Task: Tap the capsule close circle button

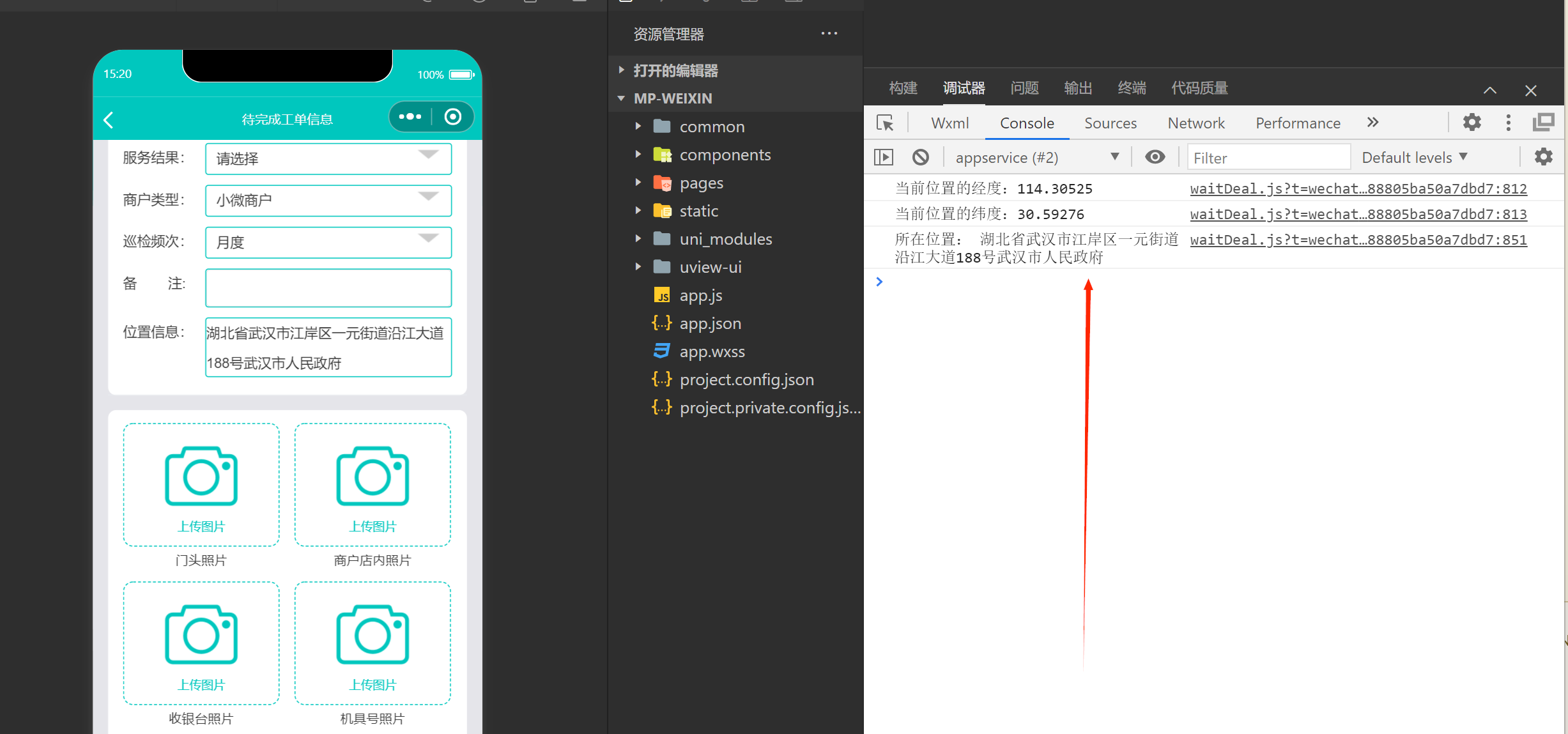Action: [x=453, y=117]
